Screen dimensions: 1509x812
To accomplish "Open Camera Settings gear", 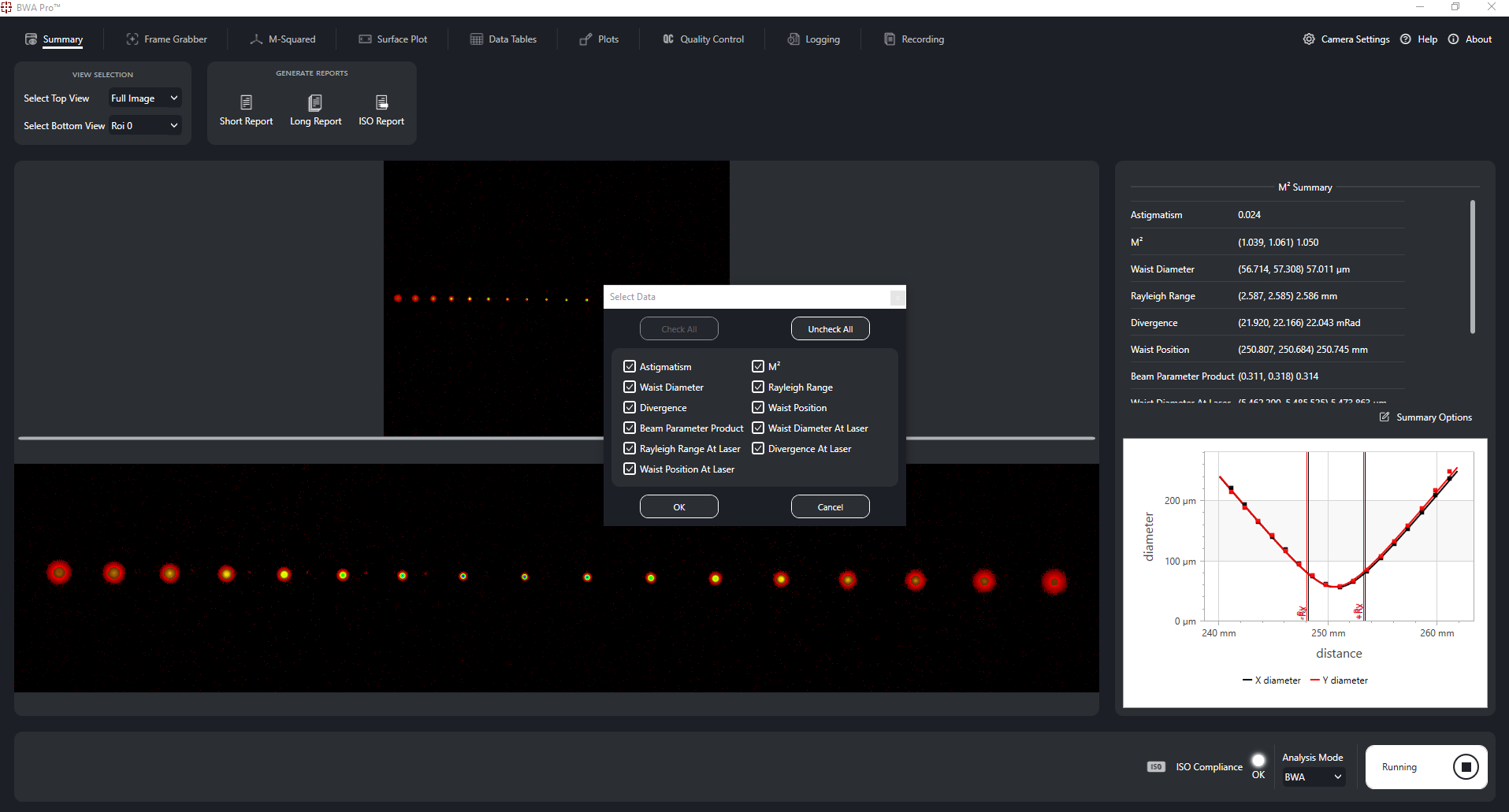I will point(1309,39).
